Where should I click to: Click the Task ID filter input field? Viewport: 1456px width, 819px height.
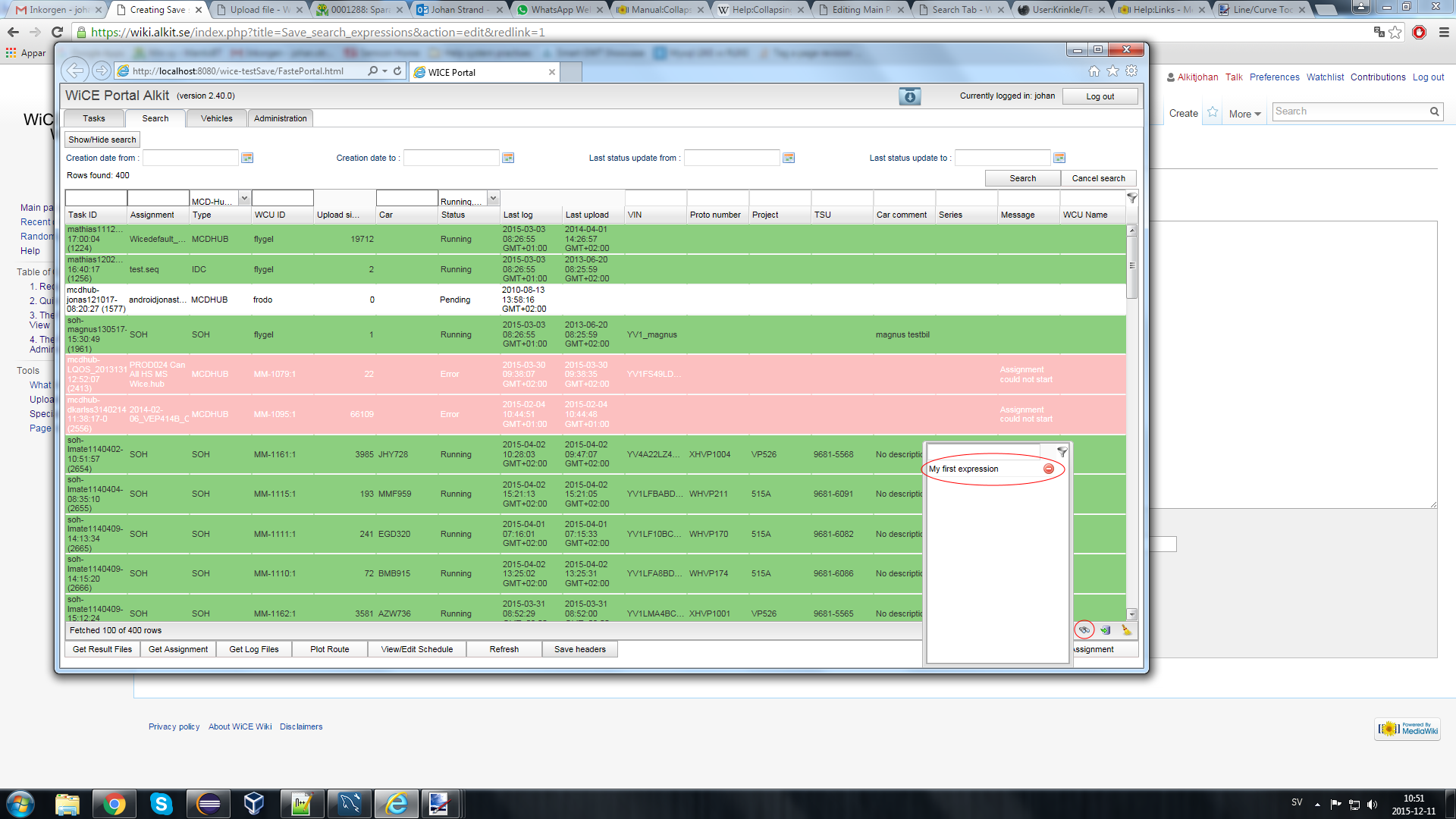pyautogui.click(x=96, y=199)
